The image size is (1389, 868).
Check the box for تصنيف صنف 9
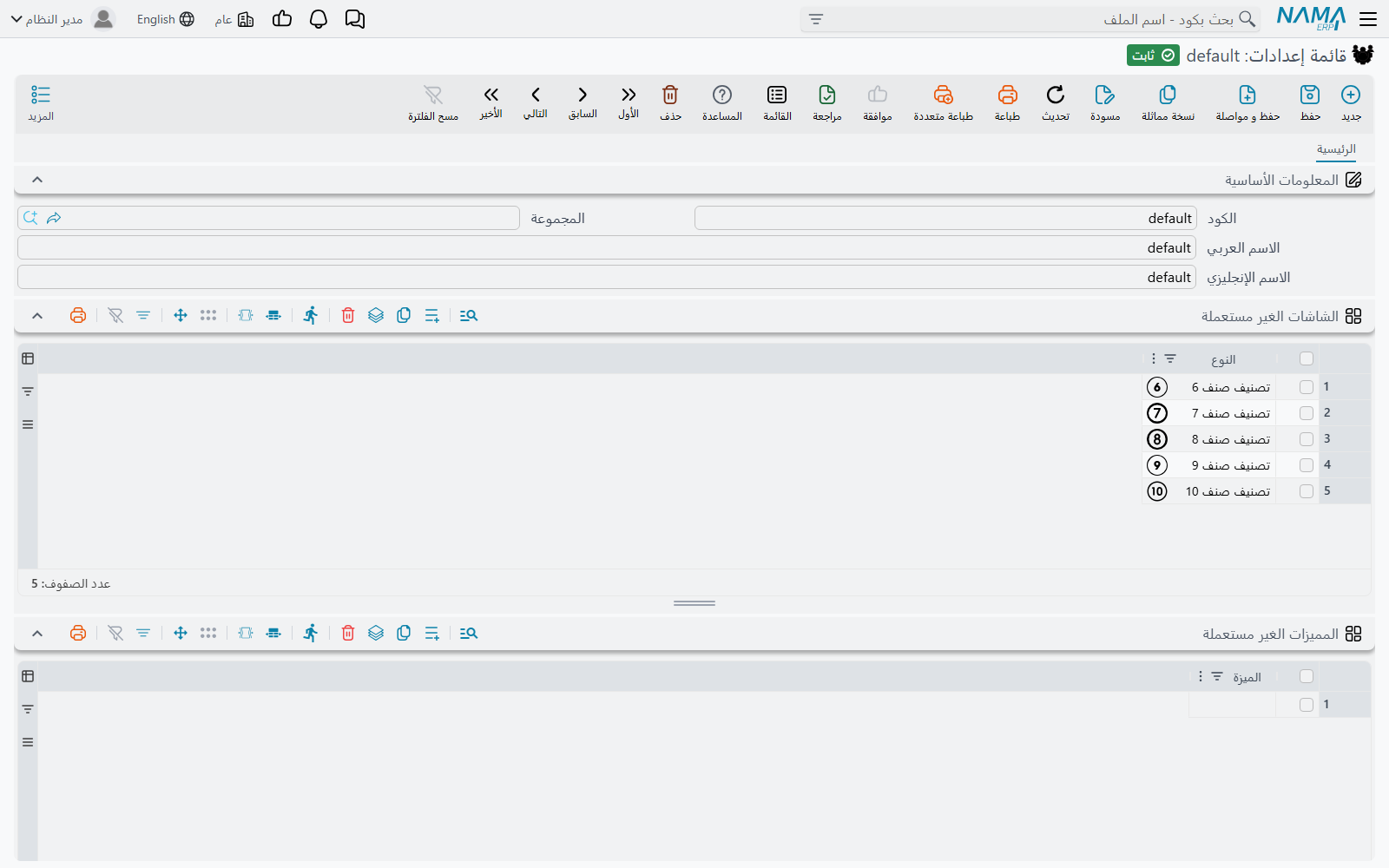(x=1307, y=465)
